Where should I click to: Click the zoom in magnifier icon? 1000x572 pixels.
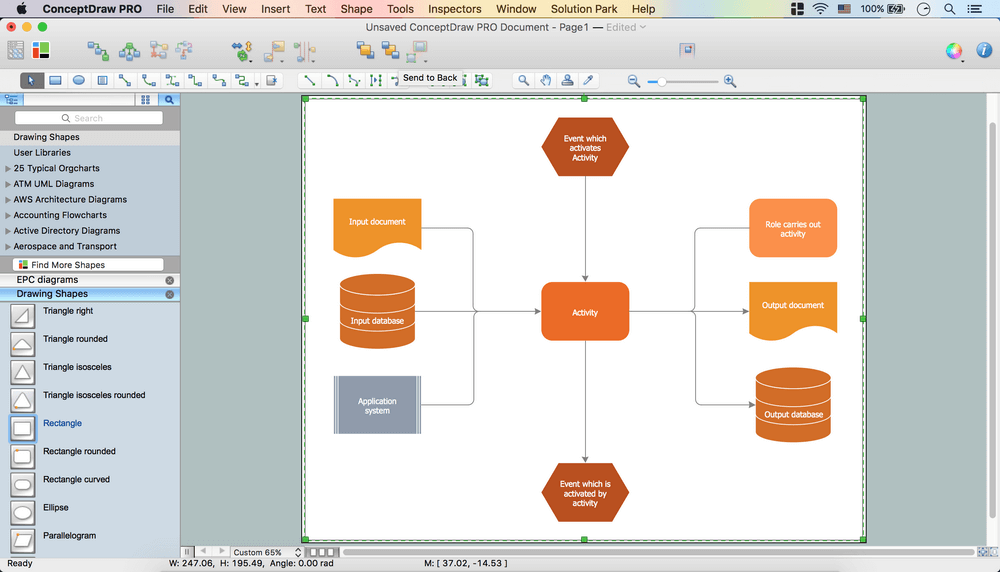pos(730,81)
